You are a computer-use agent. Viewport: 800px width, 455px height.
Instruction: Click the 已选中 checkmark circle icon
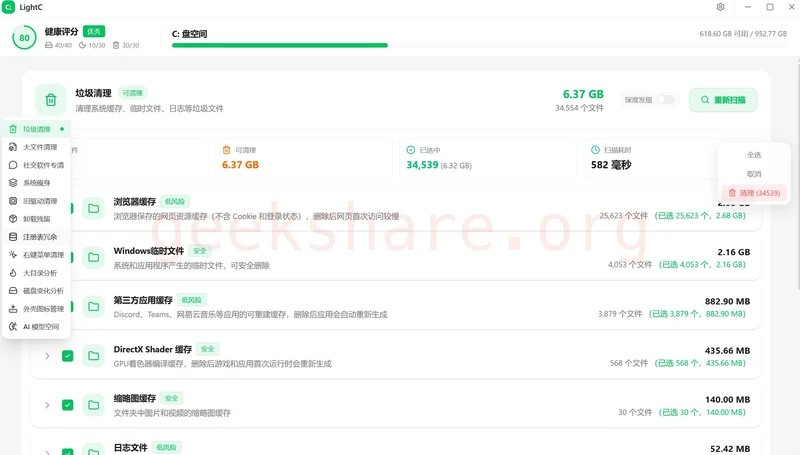click(411, 150)
